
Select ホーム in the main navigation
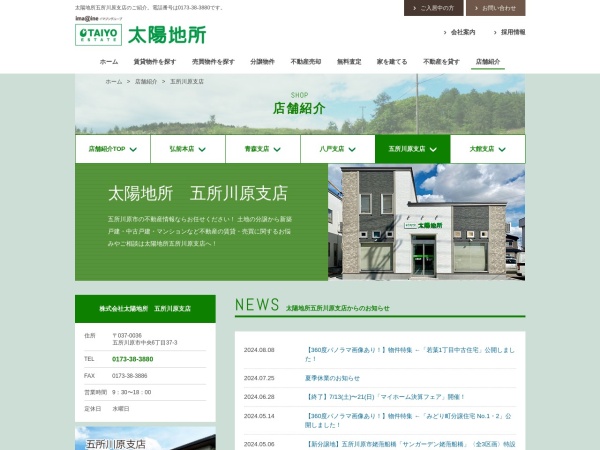pos(109,62)
